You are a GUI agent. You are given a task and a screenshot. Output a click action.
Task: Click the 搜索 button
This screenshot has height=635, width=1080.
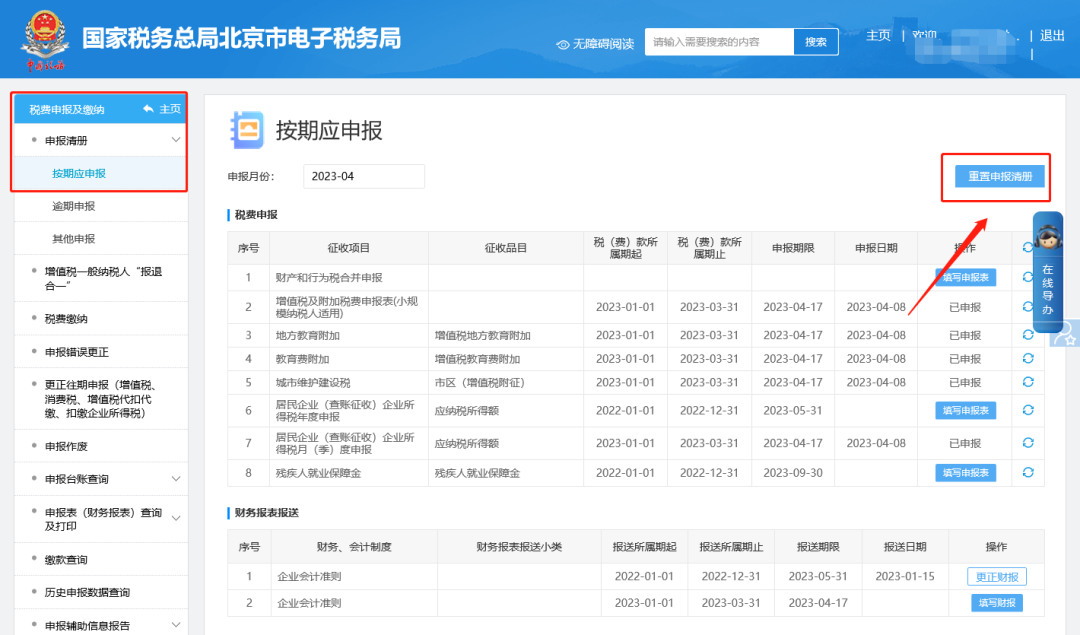pyautogui.click(x=816, y=42)
